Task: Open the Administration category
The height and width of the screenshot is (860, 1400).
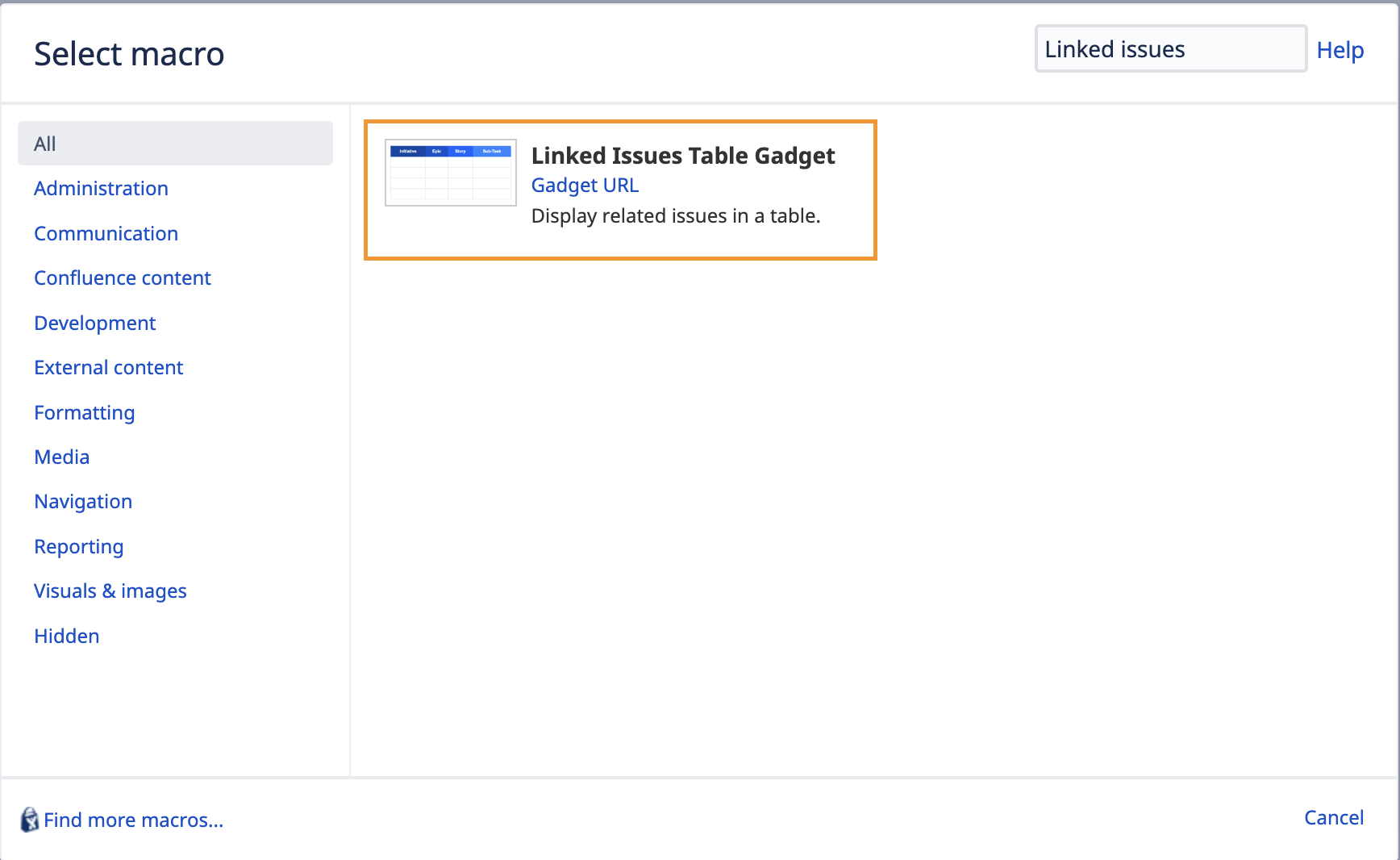Action: (x=101, y=188)
